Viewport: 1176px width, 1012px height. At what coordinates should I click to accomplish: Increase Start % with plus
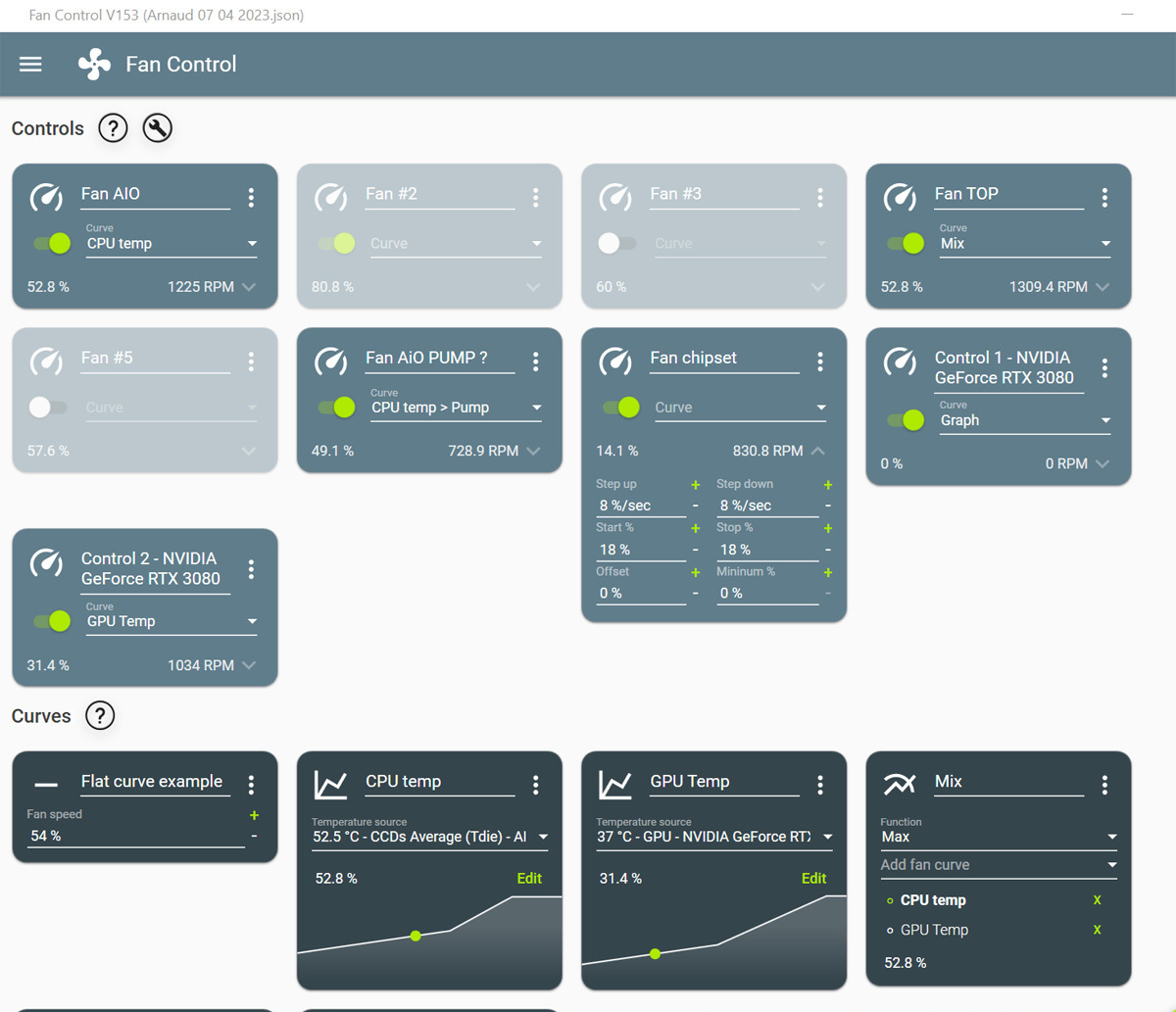[696, 529]
